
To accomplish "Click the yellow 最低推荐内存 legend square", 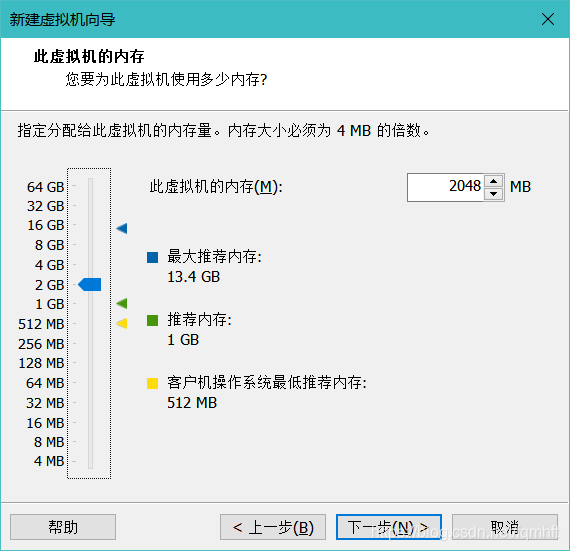I will coord(152,383).
